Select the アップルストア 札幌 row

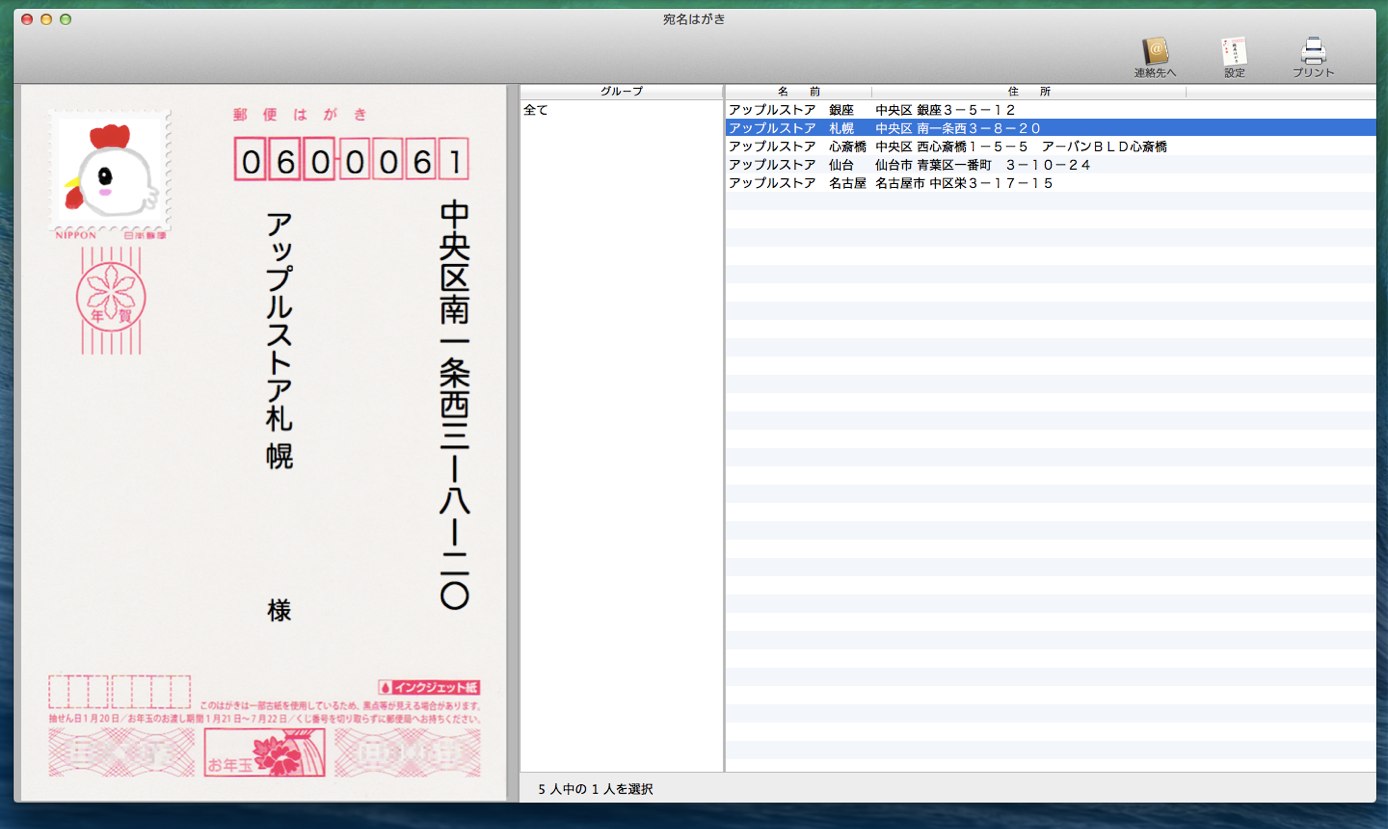1050,128
